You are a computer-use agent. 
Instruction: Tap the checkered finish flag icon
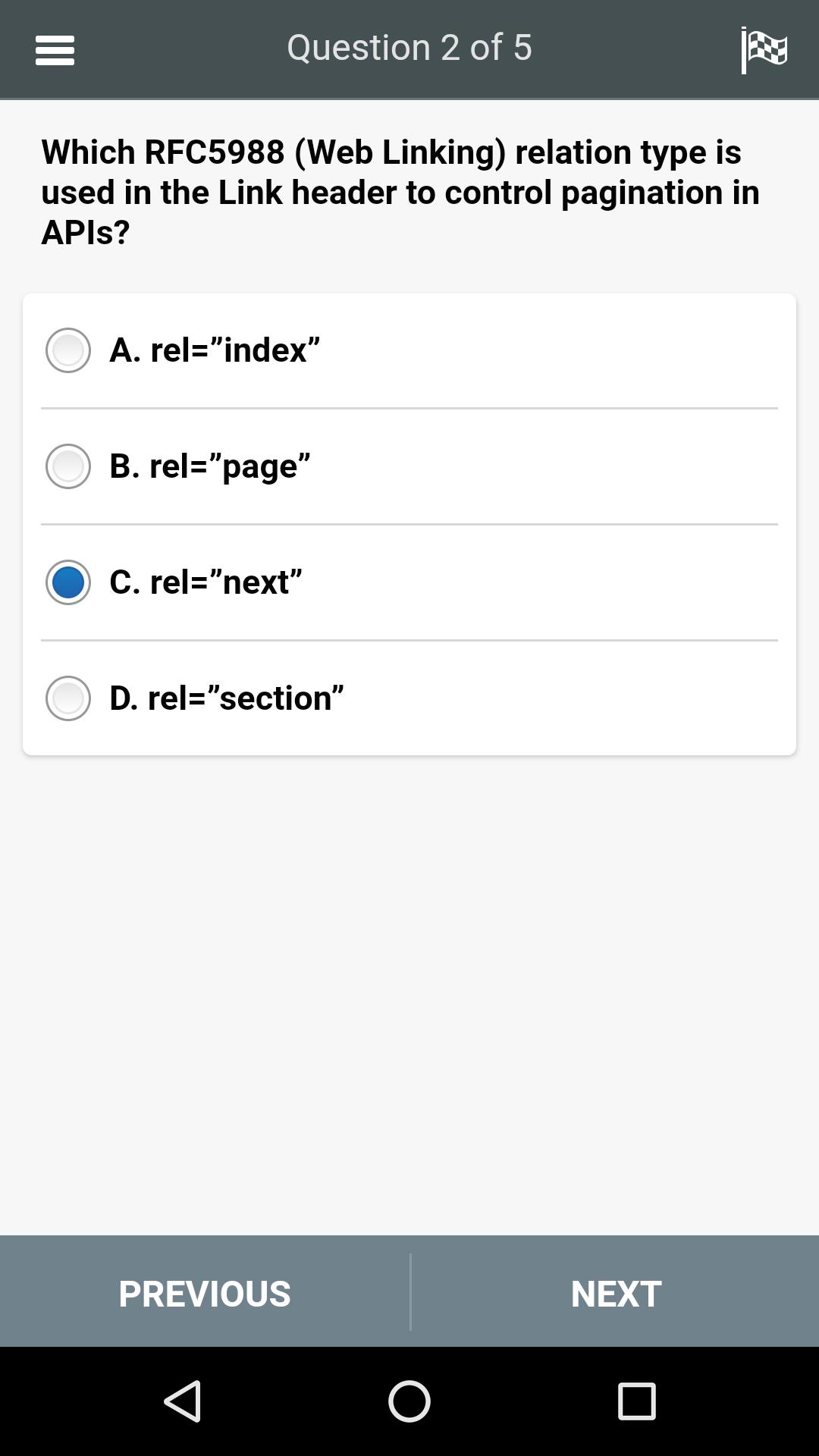click(764, 50)
